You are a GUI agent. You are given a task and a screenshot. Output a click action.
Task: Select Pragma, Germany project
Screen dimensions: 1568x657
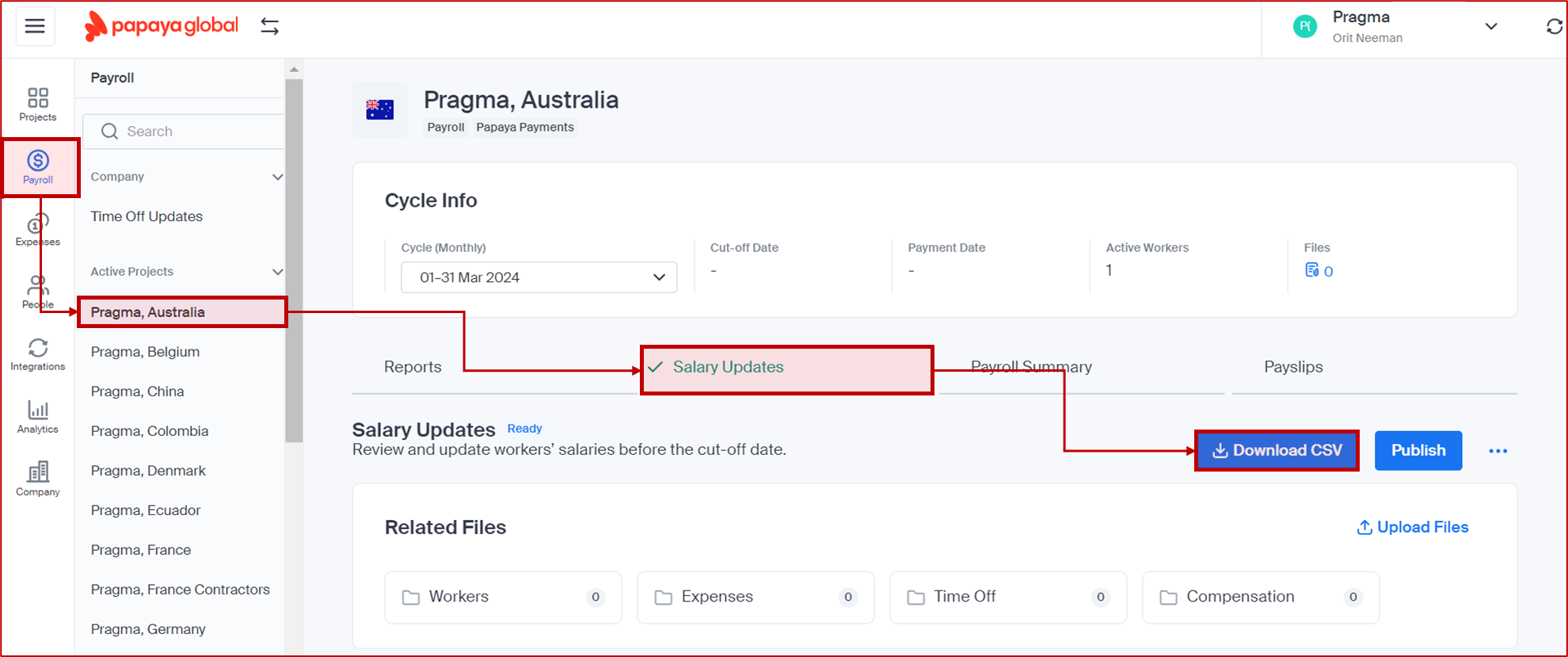coord(148,629)
